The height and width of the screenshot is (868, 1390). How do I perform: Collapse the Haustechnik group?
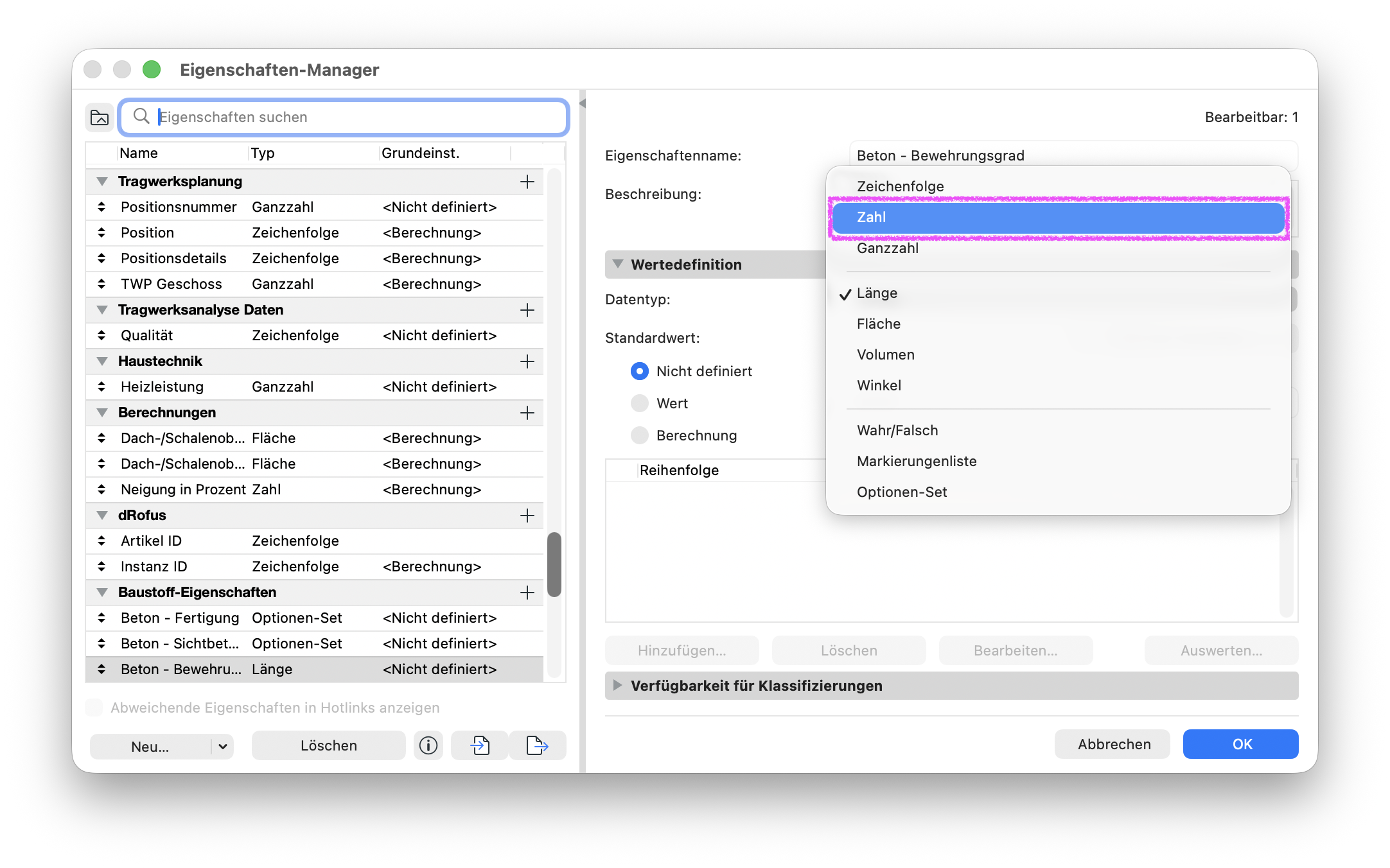tap(102, 361)
